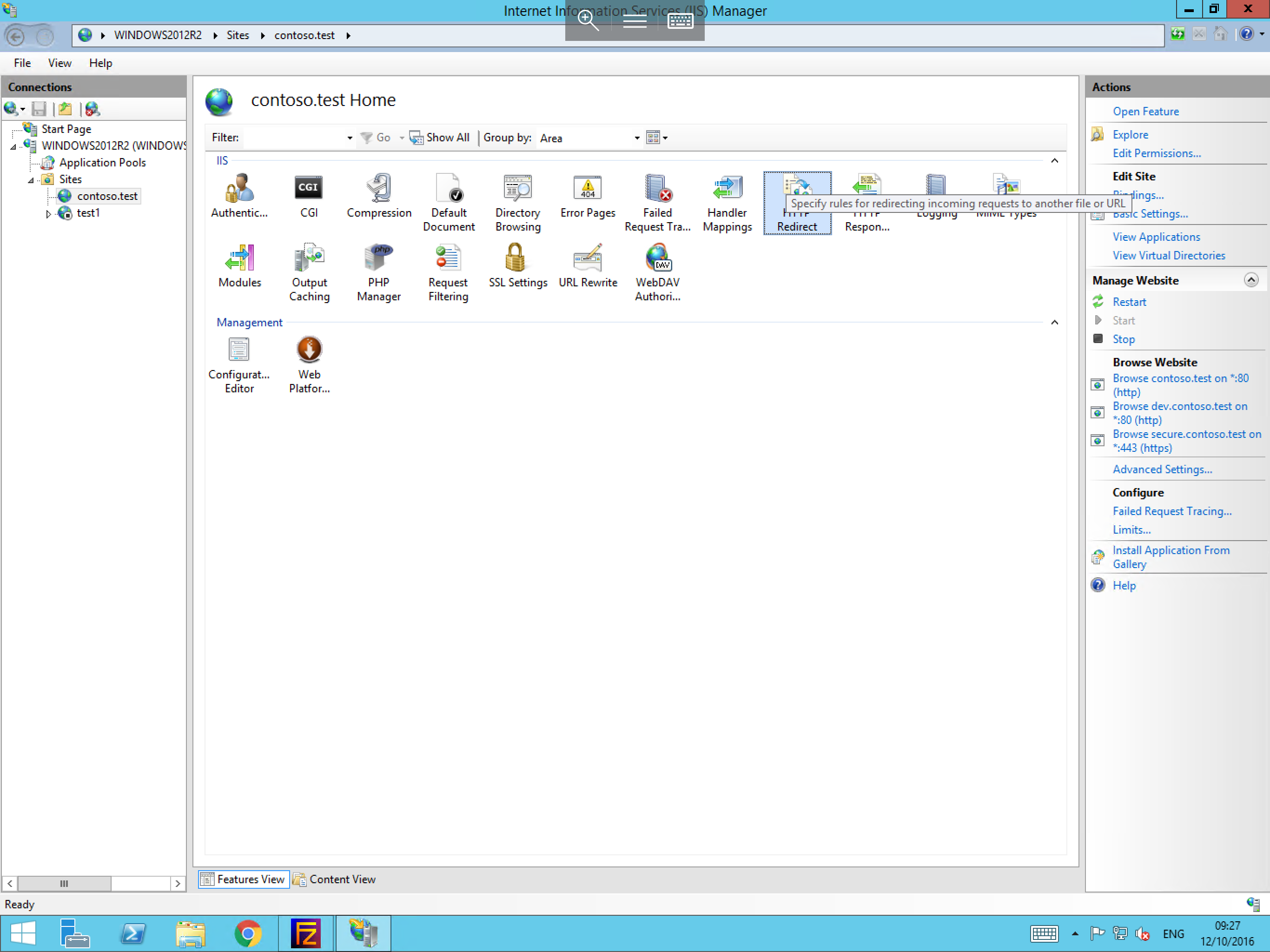Screen dimensions: 1270x952
Task: Click the Filter text input field
Action: [x=293, y=138]
